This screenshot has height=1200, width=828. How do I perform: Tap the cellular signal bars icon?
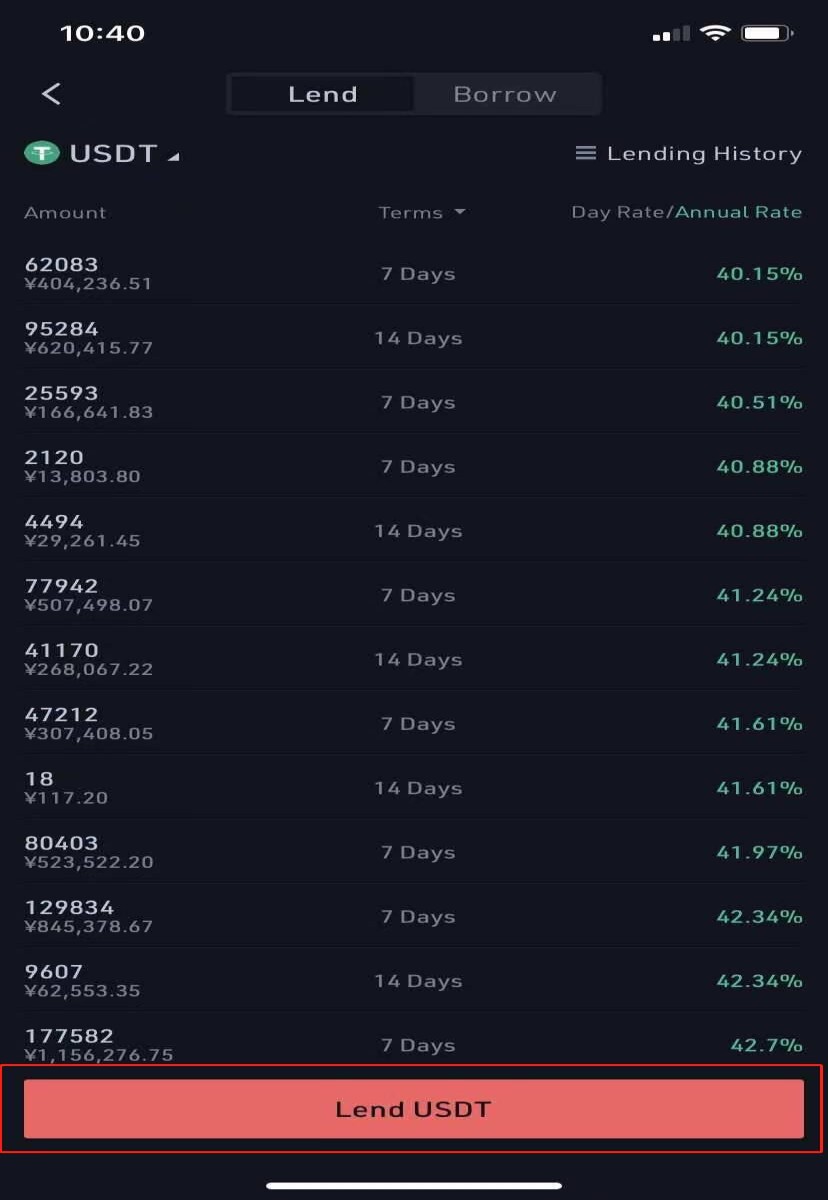pyautogui.click(x=671, y=34)
